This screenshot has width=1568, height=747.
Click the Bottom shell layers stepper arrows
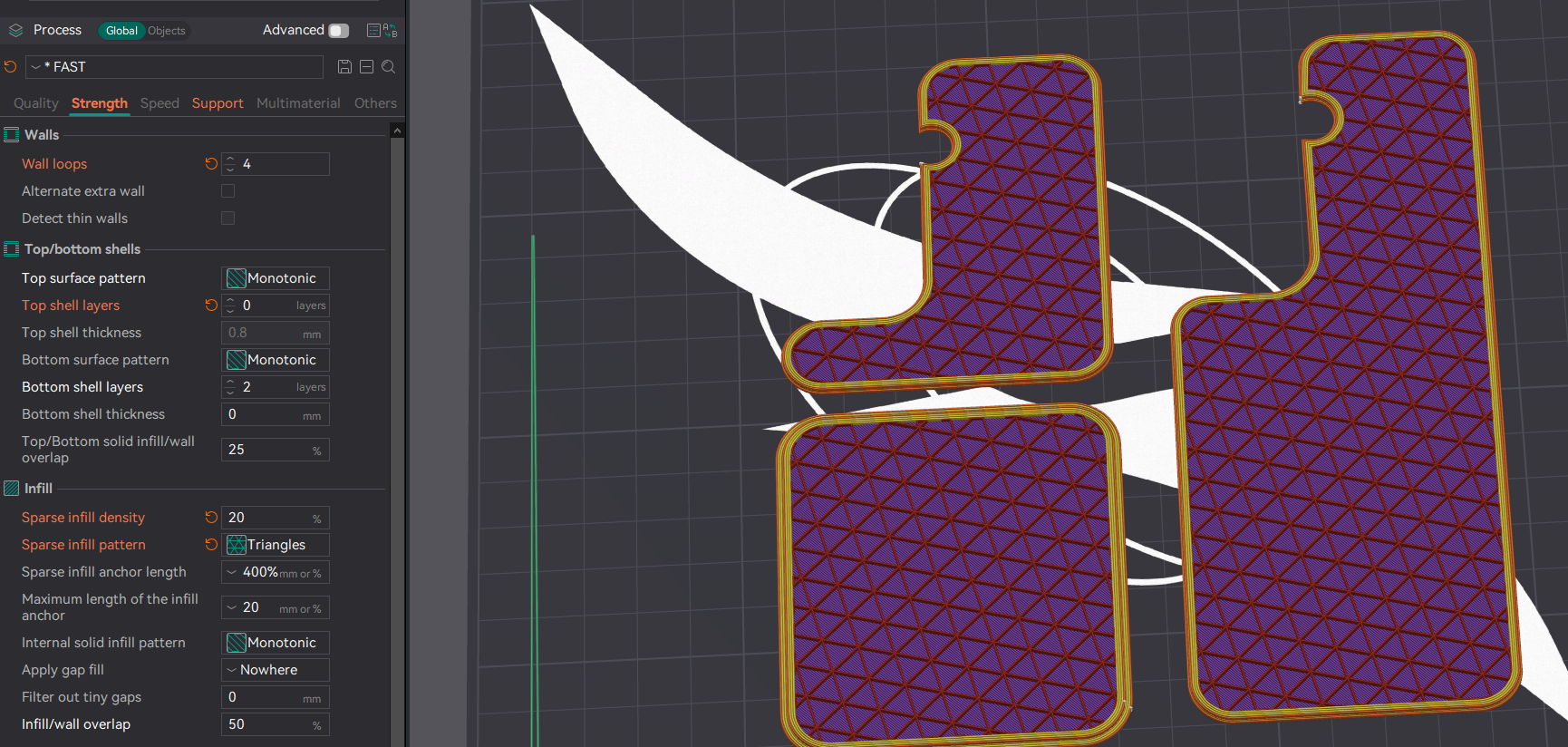click(x=230, y=387)
